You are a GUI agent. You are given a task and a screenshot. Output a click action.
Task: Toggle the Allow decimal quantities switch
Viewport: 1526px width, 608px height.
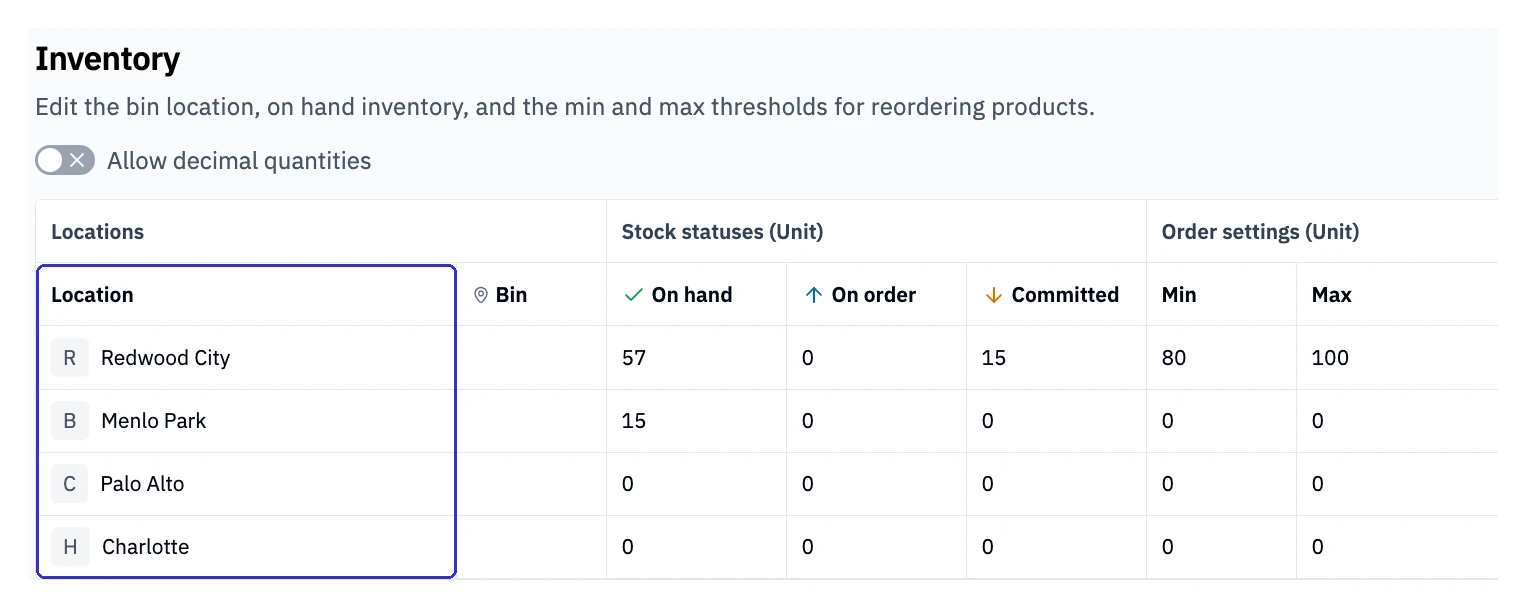(x=65, y=160)
